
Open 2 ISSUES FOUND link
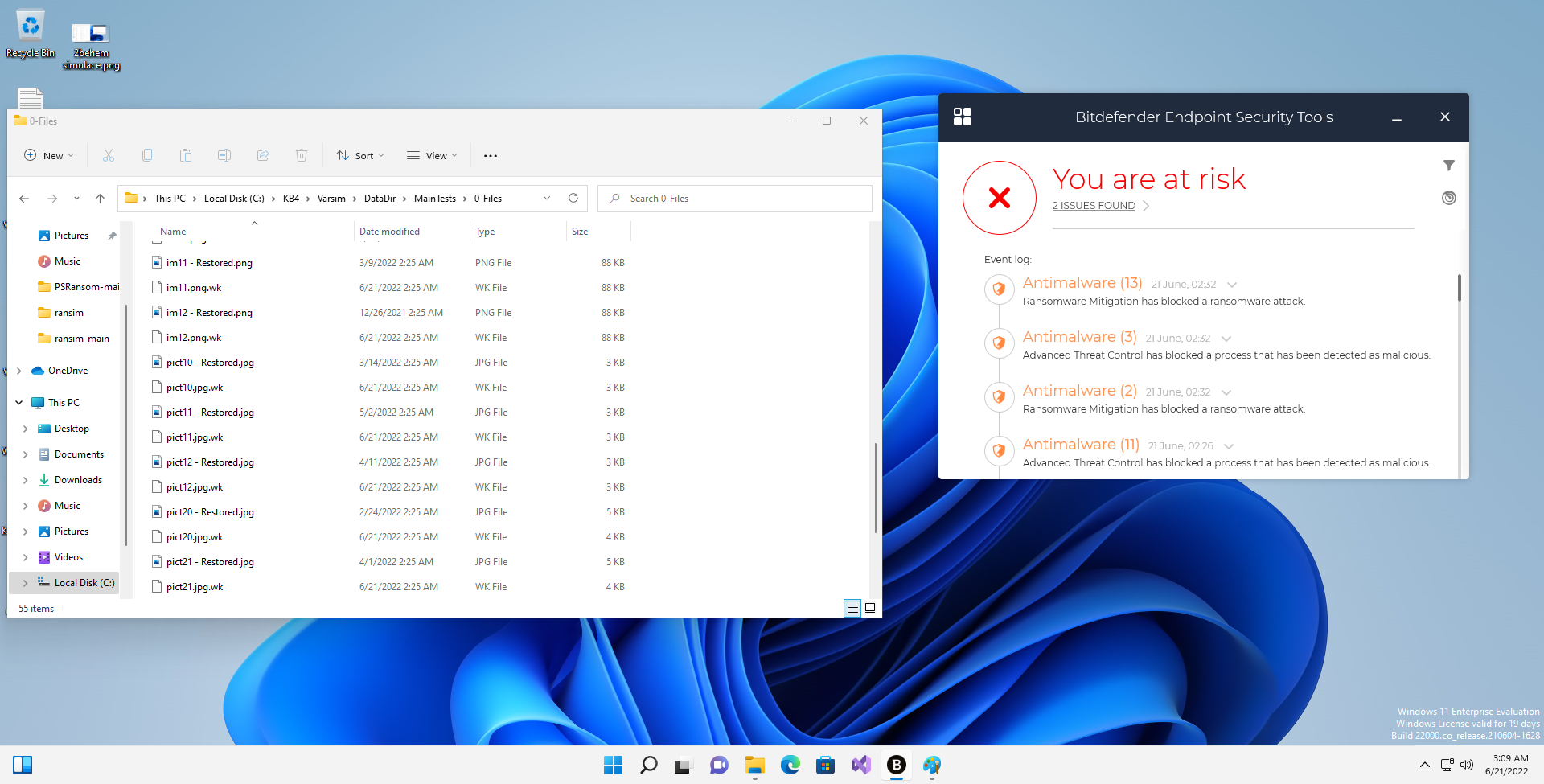point(1094,206)
